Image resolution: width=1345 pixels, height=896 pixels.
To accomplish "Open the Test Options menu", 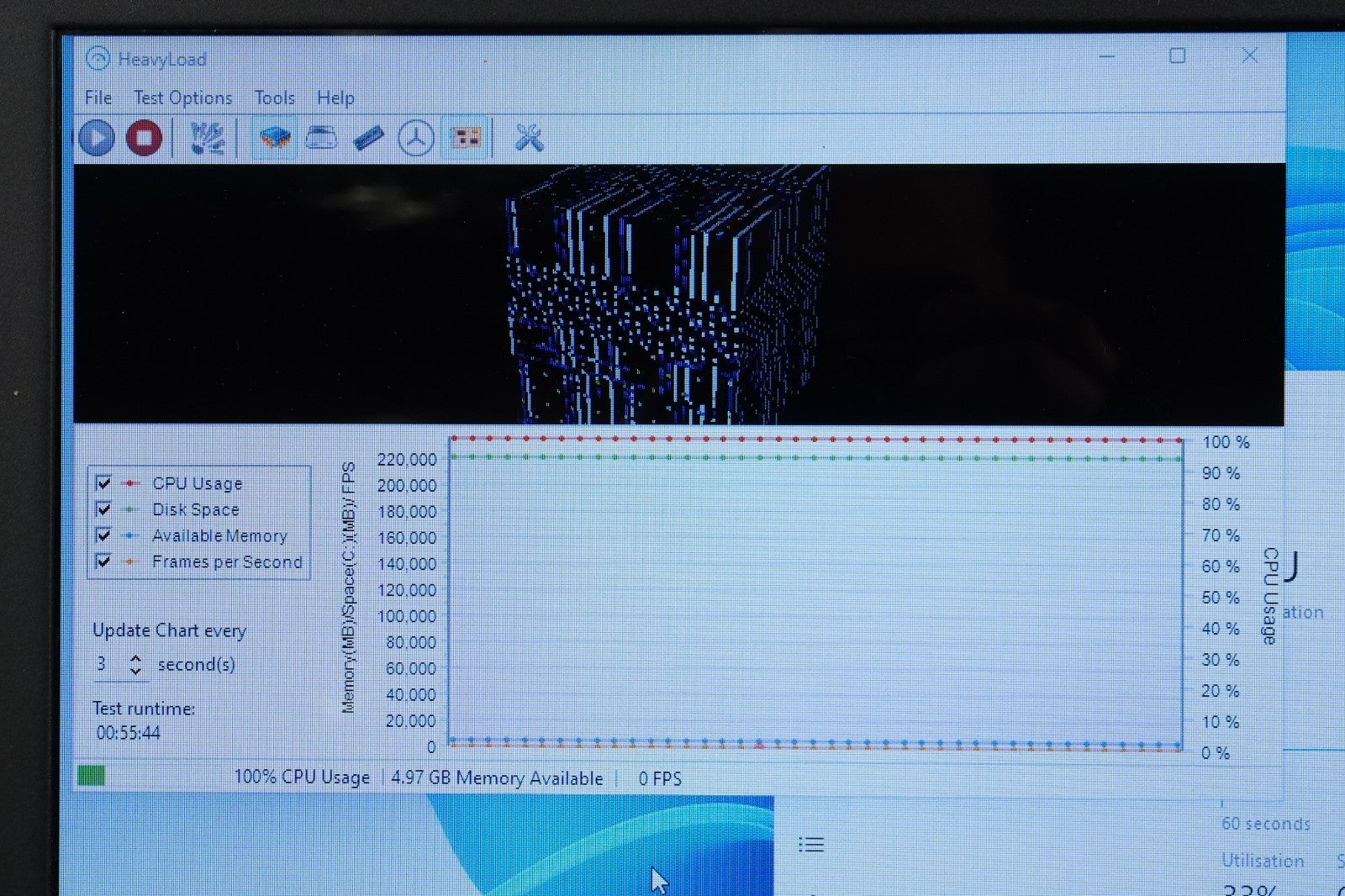I will [183, 98].
